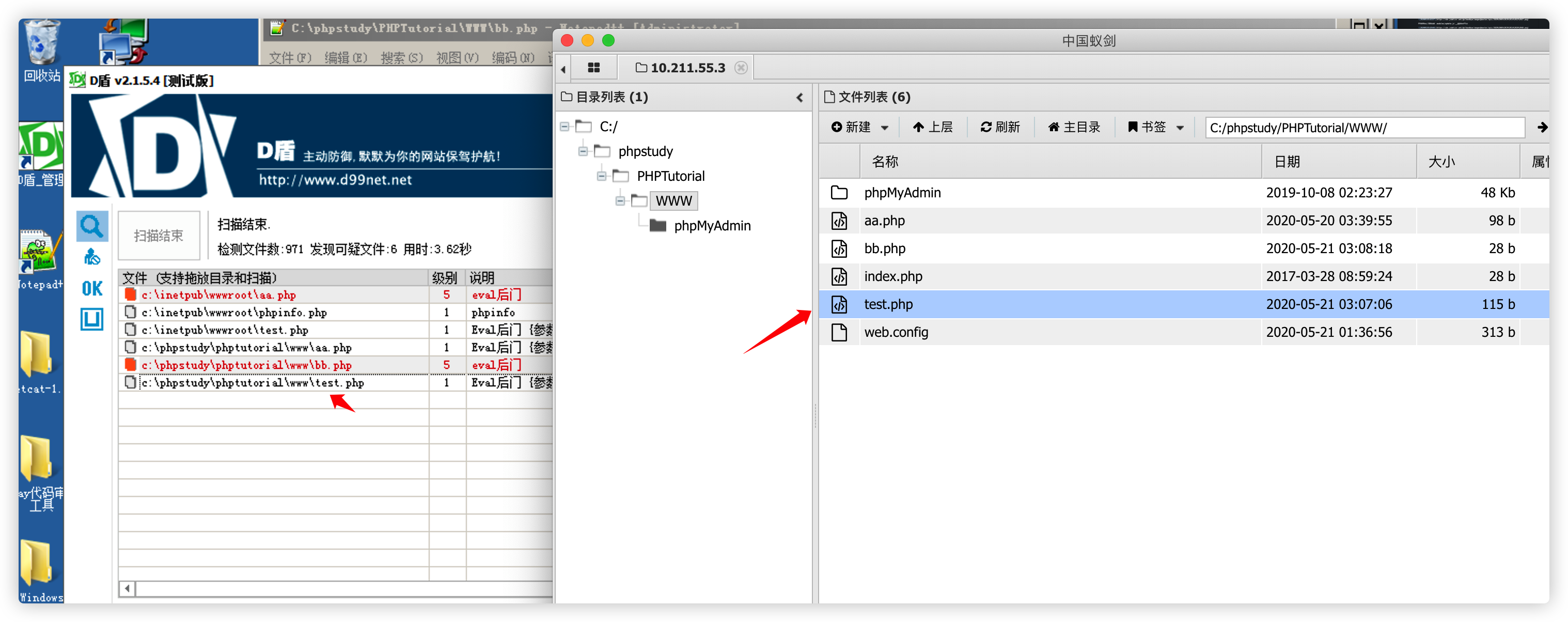The image size is (1568, 622).
Task: Click the D盾 magnifier scan icon
Action: click(92, 226)
